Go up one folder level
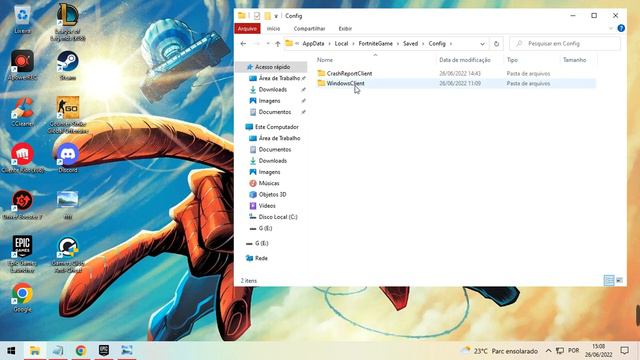The width and height of the screenshot is (640, 360). coord(278,44)
